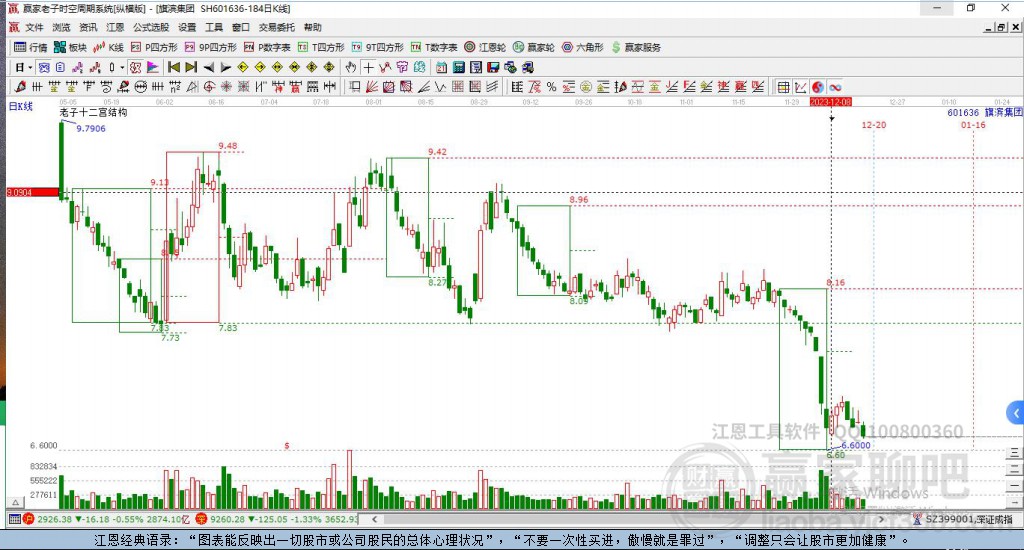Select the percent % line tool
The width and height of the screenshot is (1024, 550).
552,86
